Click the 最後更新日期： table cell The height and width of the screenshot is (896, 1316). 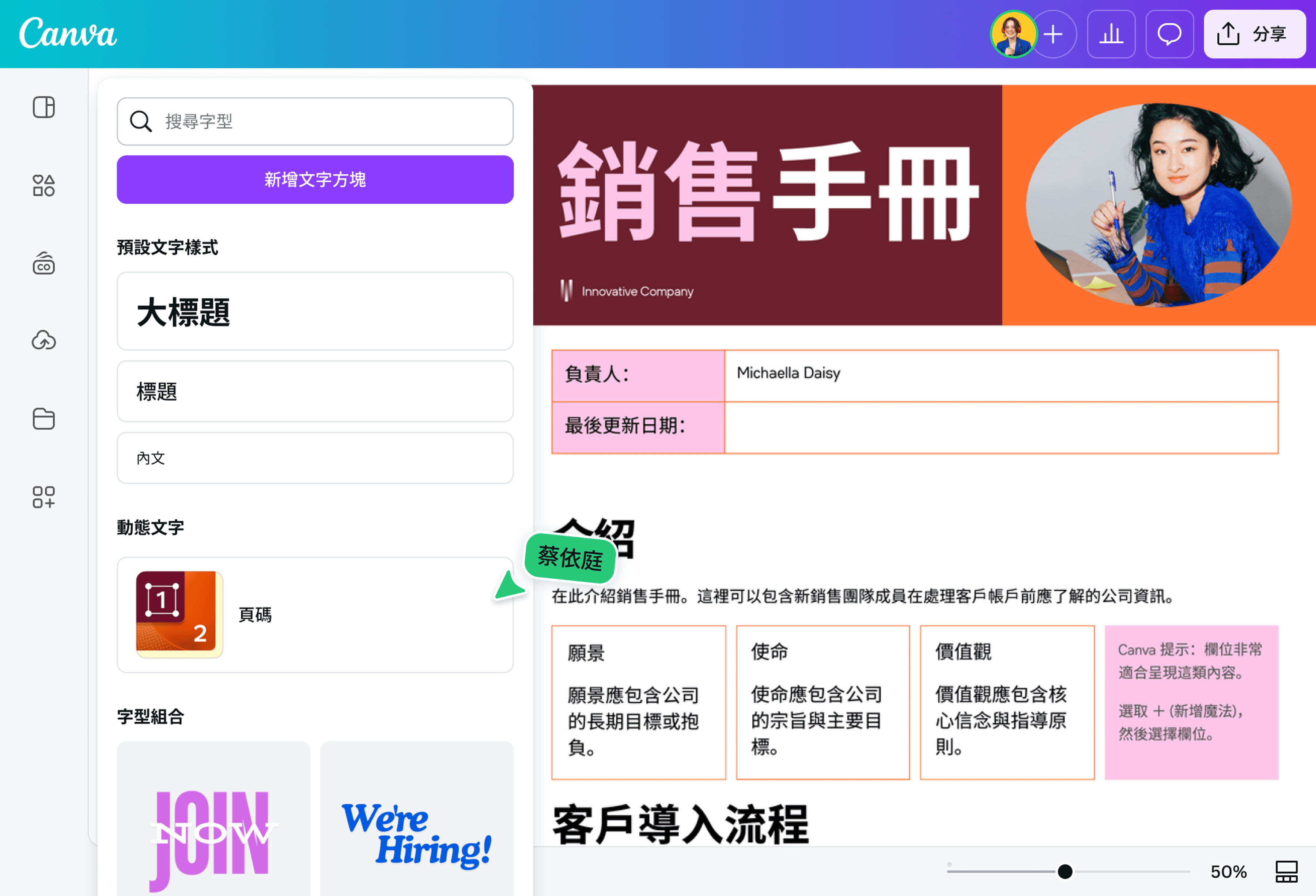coord(638,428)
